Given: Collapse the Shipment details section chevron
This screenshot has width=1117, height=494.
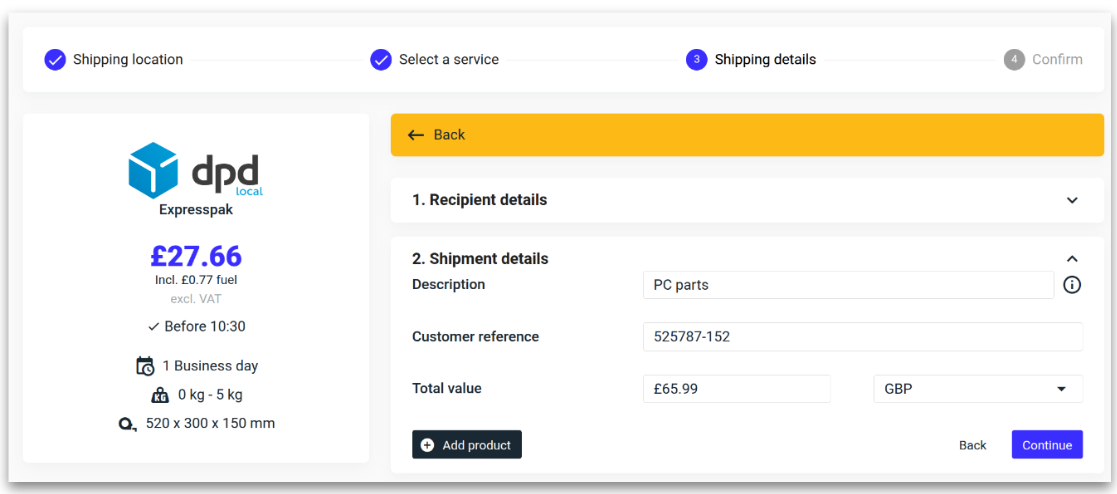Looking at the screenshot, I should (1072, 259).
